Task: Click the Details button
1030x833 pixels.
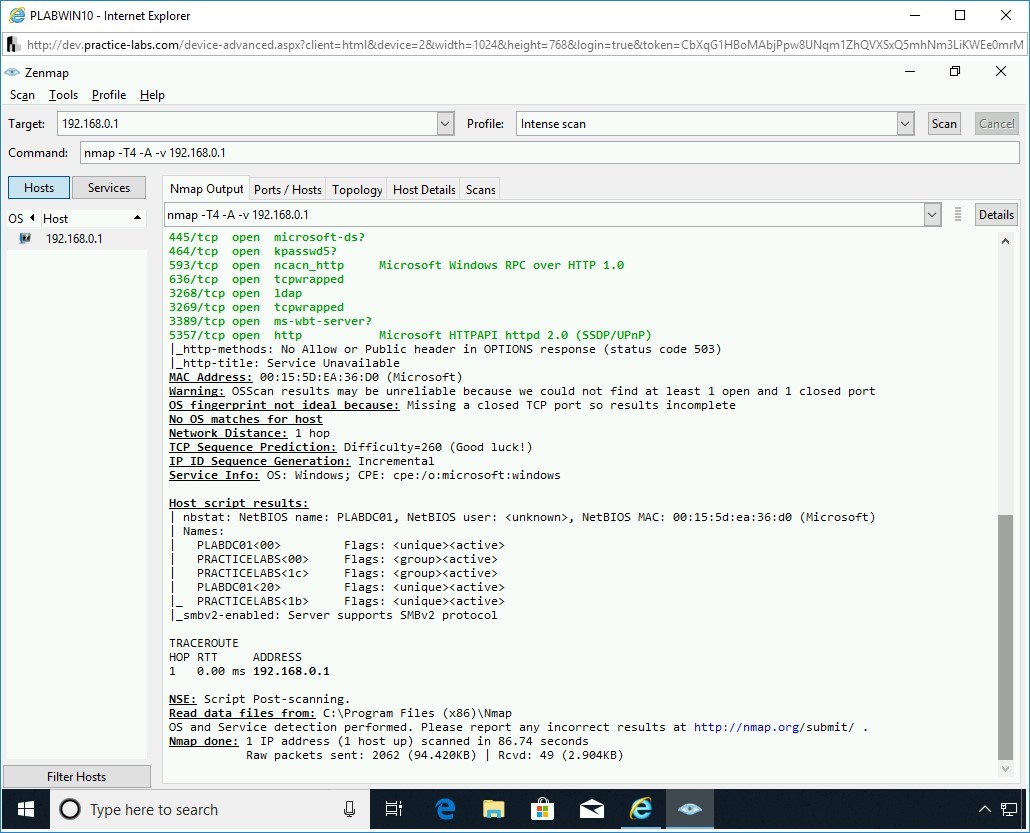Action: [996, 215]
